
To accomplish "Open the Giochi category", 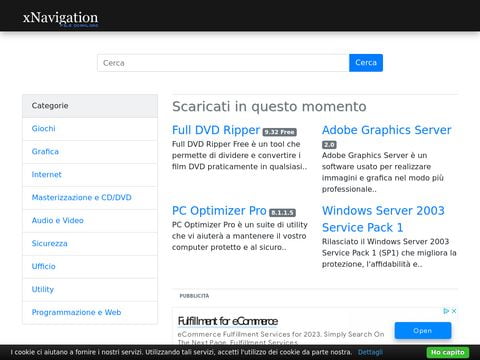I will (x=43, y=129).
